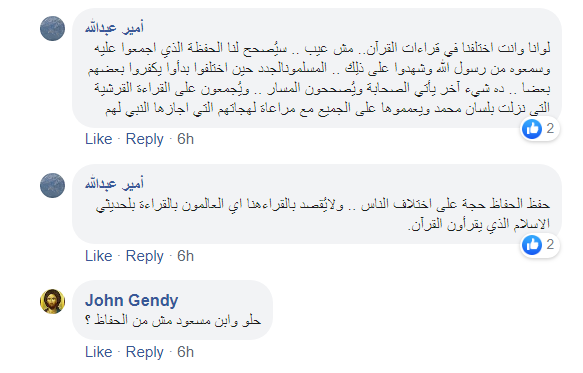583x373 pixels.
Task: View the reaction count 2 on the حفظ الحفاظ comment
Action: 550,245
